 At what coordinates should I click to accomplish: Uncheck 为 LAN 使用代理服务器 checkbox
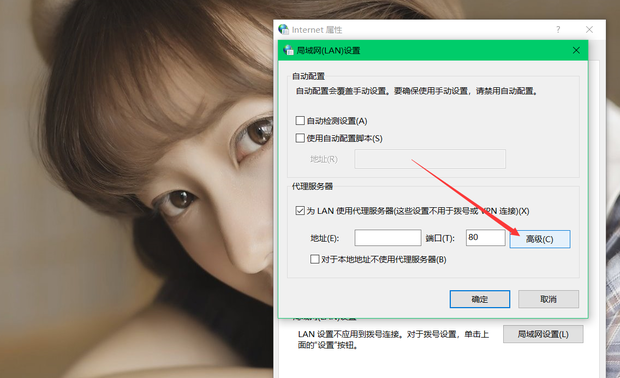(x=300, y=211)
